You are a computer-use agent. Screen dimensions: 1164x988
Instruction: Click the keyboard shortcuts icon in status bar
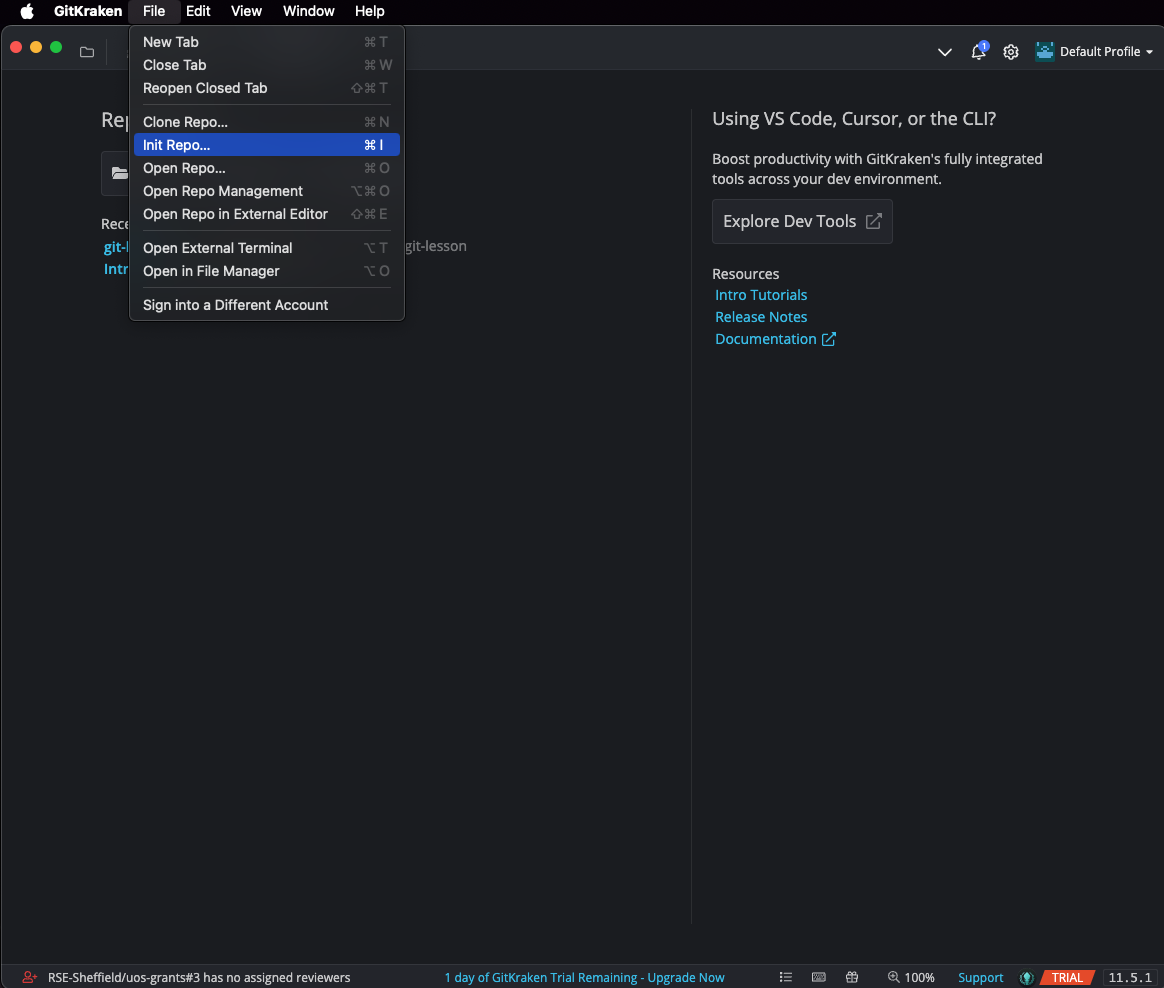click(x=819, y=977)
